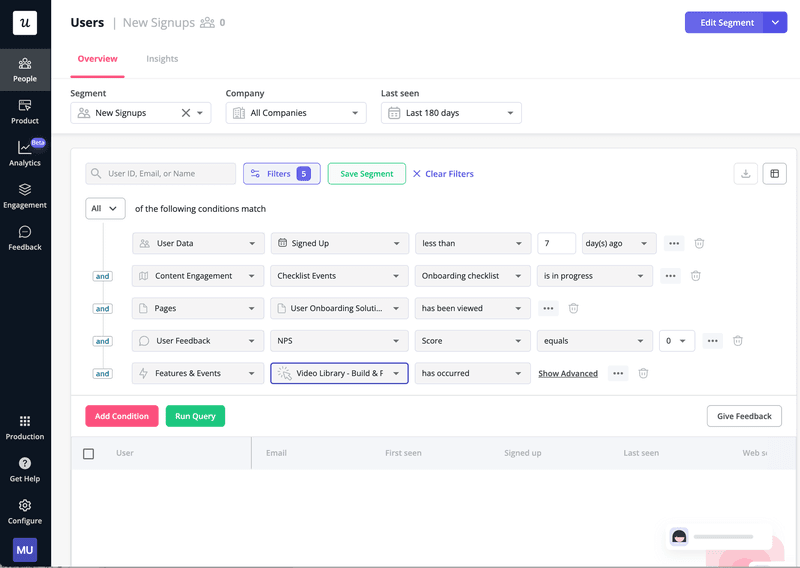Select all users checkbox in table header
Viewport: 800px width, 568px height.
tap(89, 454)
